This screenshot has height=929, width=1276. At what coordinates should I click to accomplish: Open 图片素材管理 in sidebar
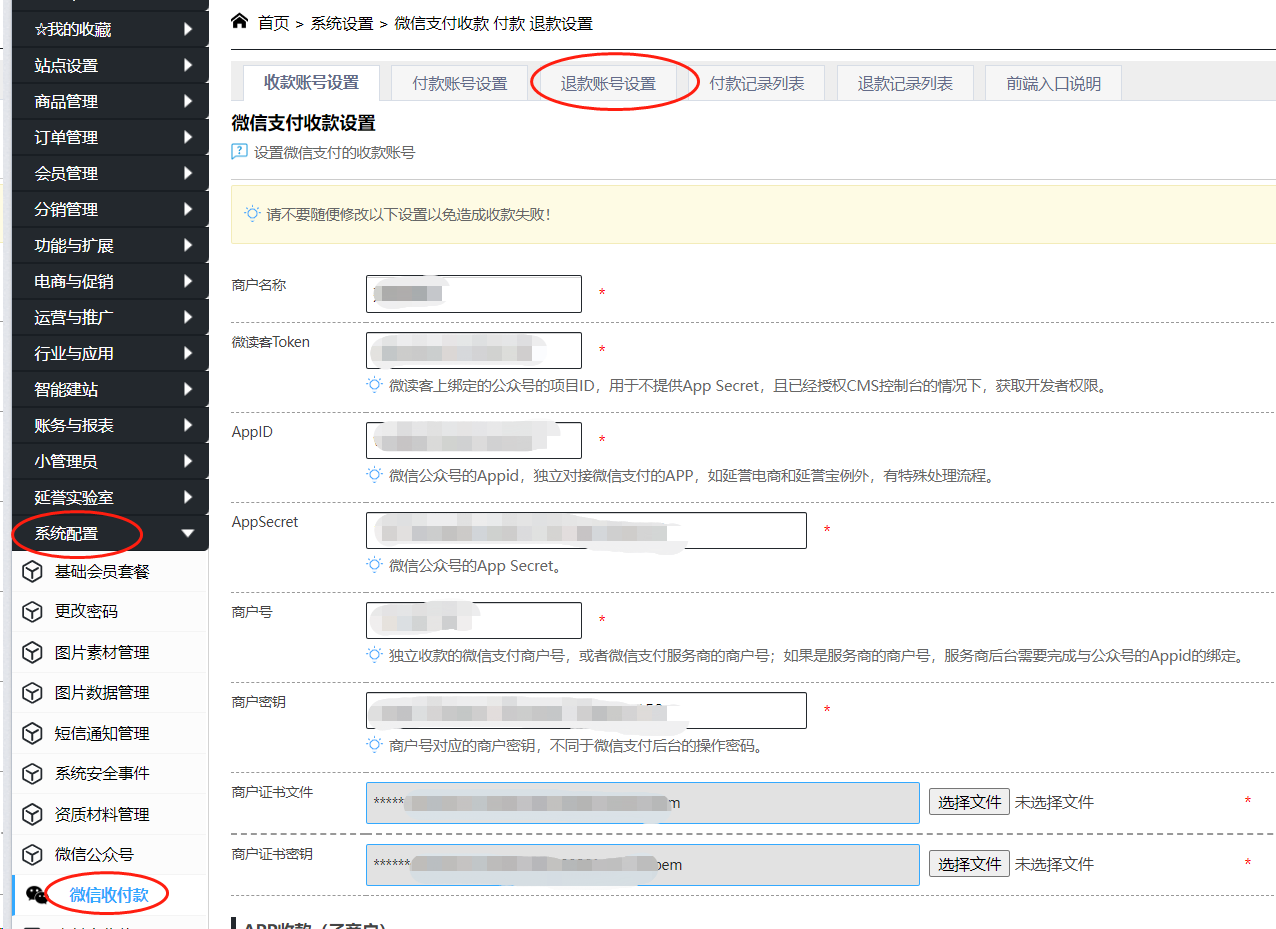tap(102, 652)
